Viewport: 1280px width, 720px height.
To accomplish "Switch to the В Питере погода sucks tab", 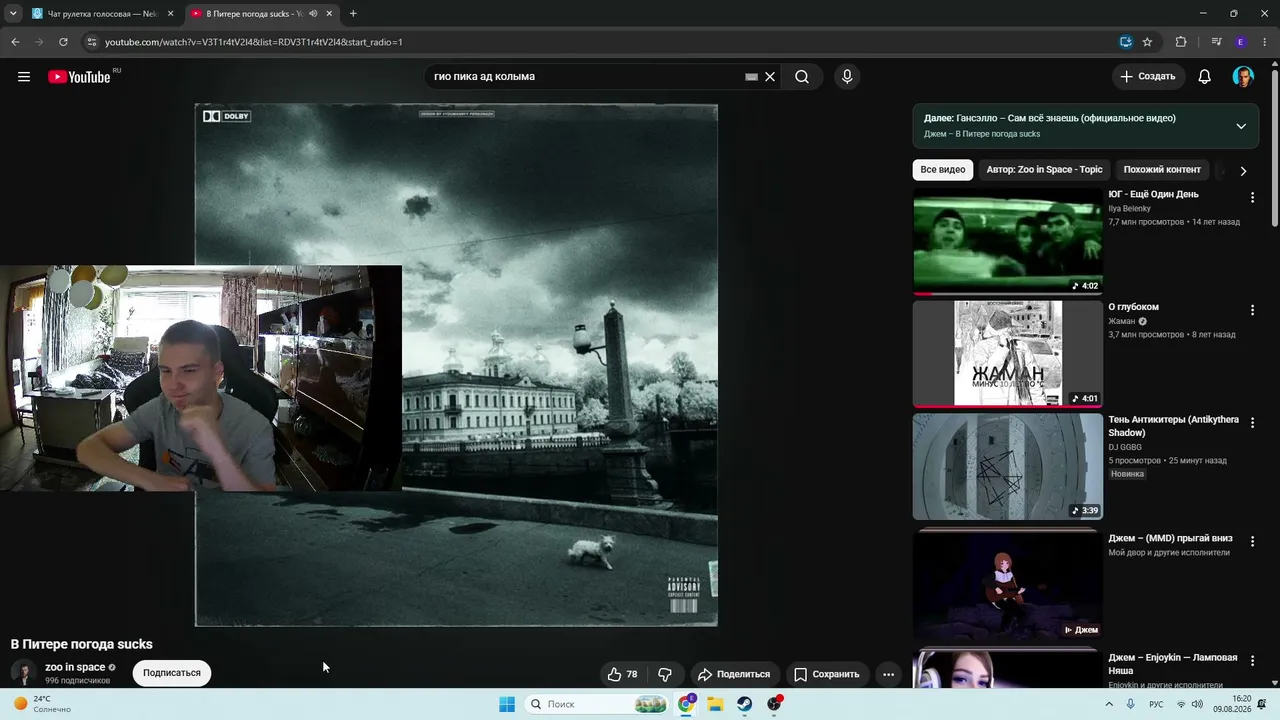I will 263,14.
